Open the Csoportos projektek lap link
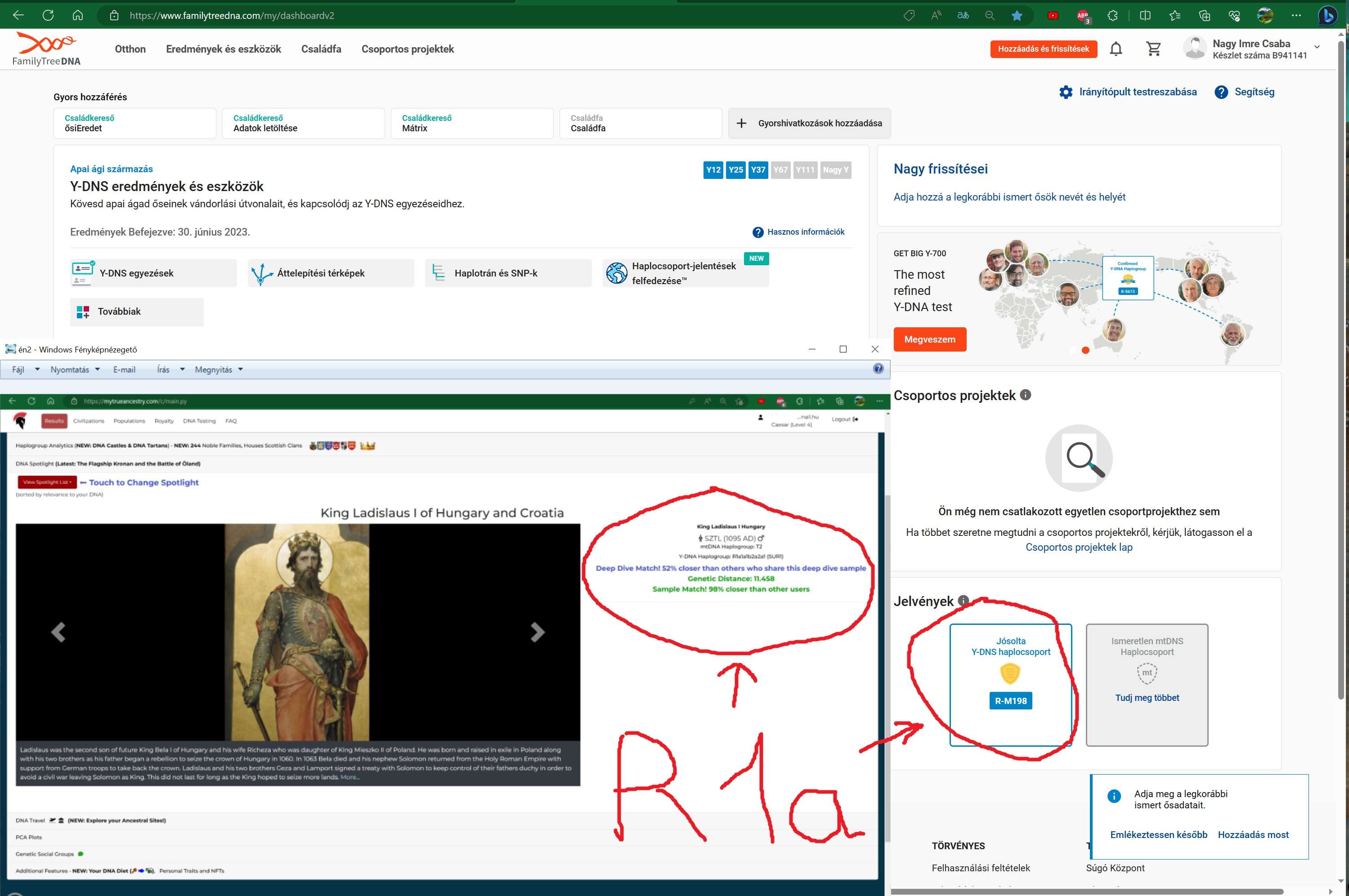 tap(1079, 547)
